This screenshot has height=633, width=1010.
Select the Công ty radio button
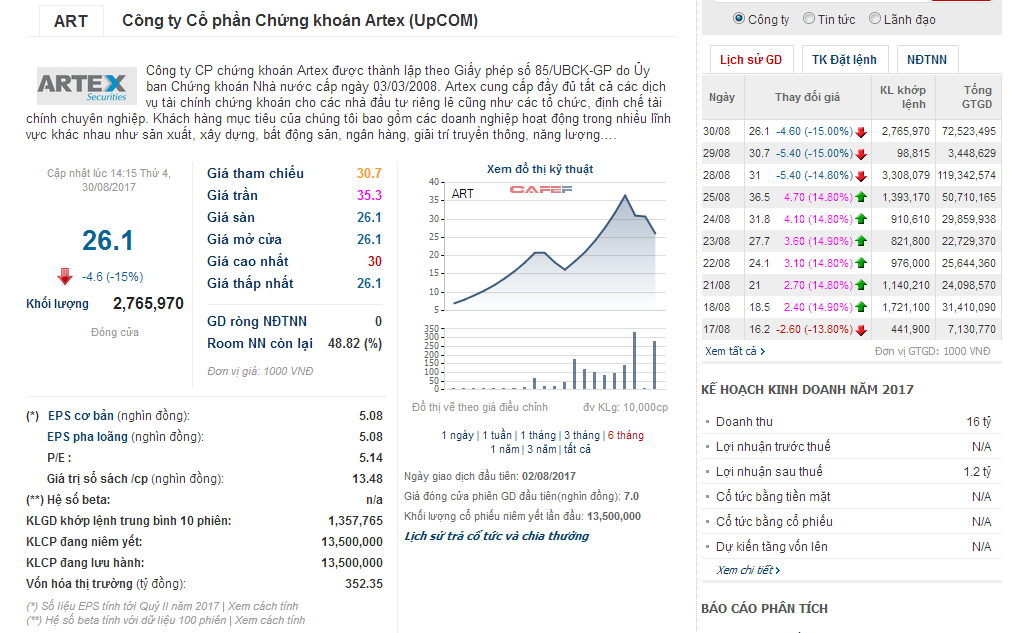point(739,19)
